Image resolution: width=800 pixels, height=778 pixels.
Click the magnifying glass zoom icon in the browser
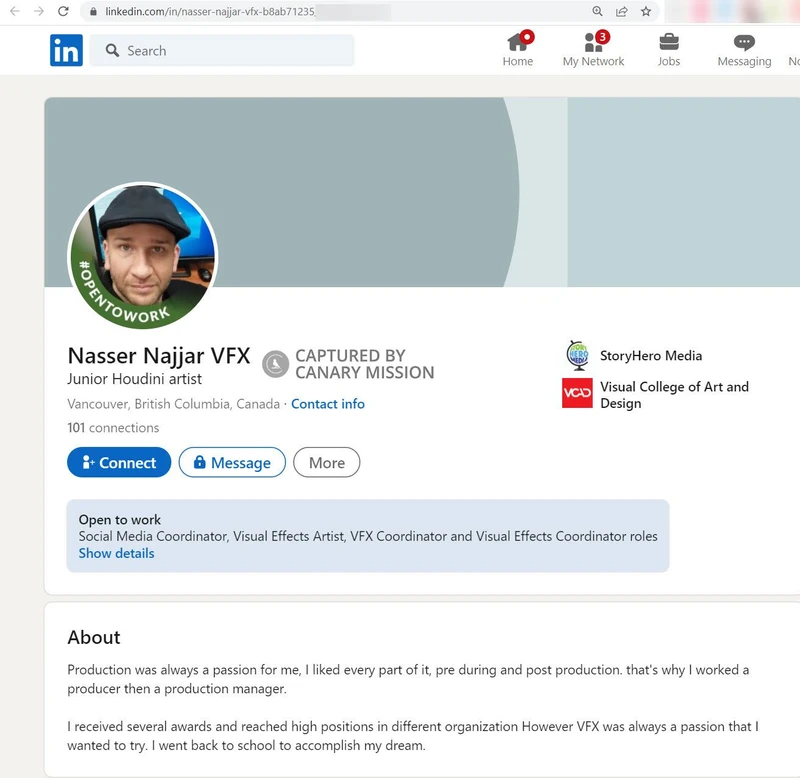(x=597, y=13)
